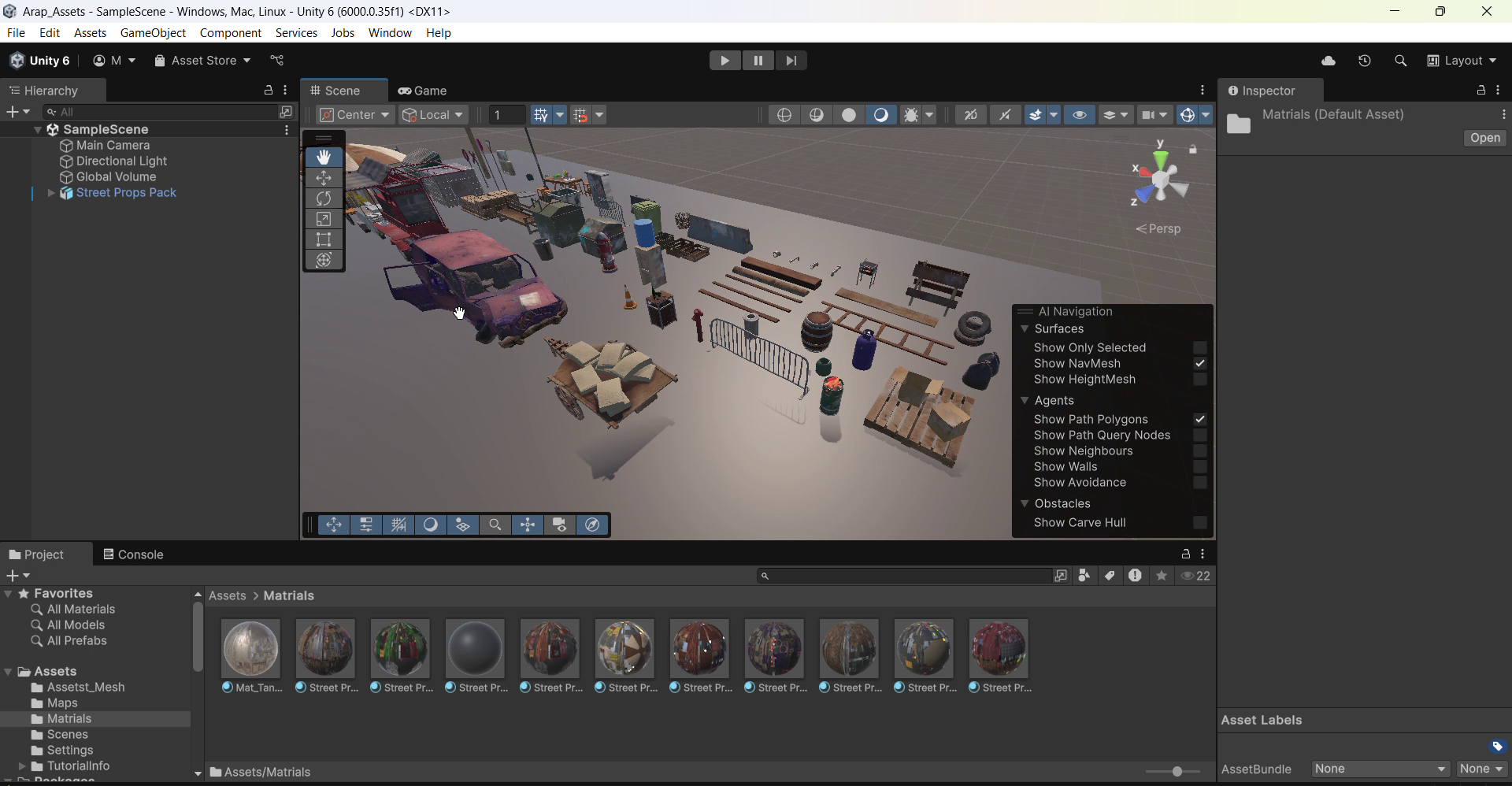Toggle favorites star in Project search
Viewport: 1512px width, 786px height.
1161,576
